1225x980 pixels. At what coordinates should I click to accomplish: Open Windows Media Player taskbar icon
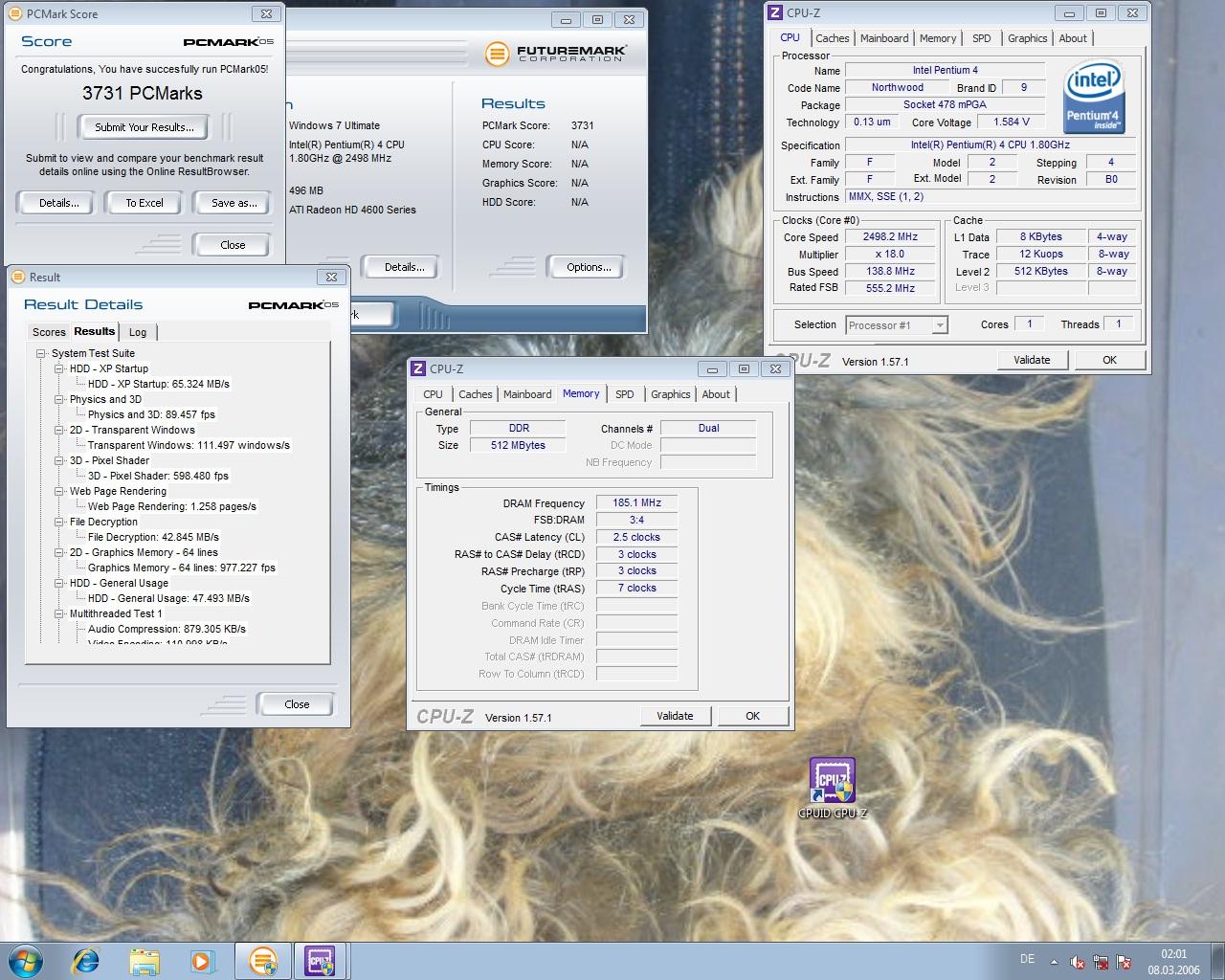coord(202,960)
